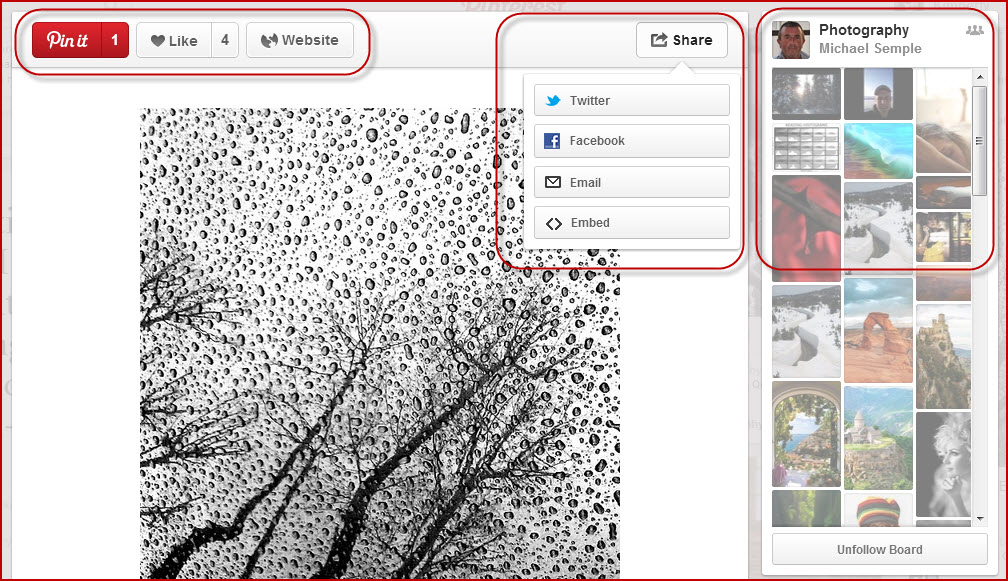Viewport: 1008px width, 581px height.
Task: Click the pin count badge showing 1
Action: (115, 40)
